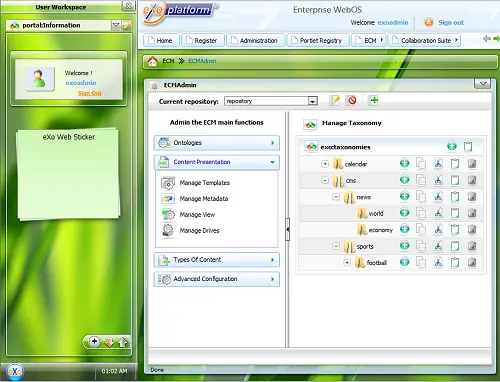This screenshot has width=500, height=382.
Task: Click the navigation back arrow at top right
Action: click(487, 39)
